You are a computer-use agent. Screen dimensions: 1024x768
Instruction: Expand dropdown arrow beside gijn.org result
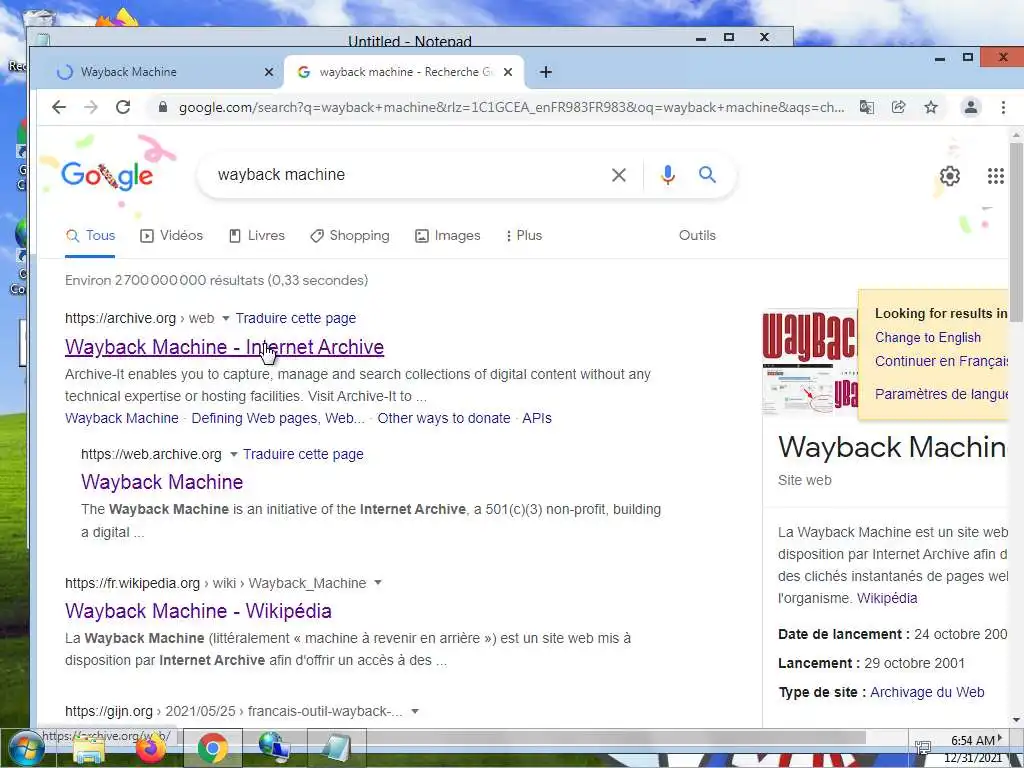tap(415, 712)
